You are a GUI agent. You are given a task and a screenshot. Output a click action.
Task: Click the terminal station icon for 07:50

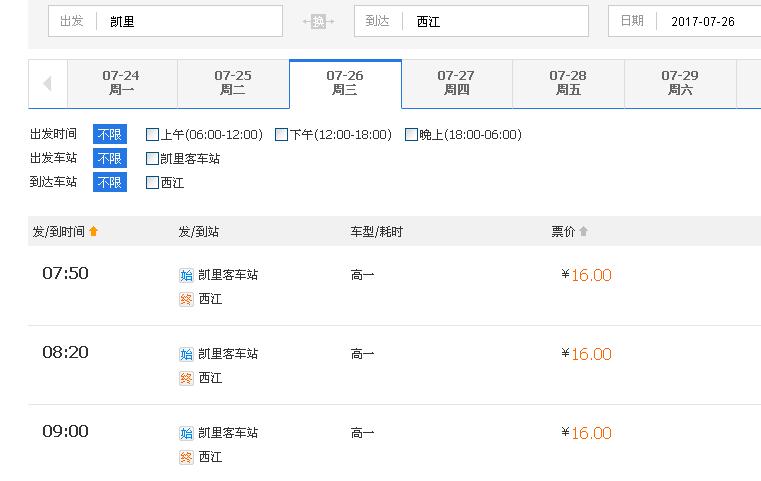click(x=186, y=299)
